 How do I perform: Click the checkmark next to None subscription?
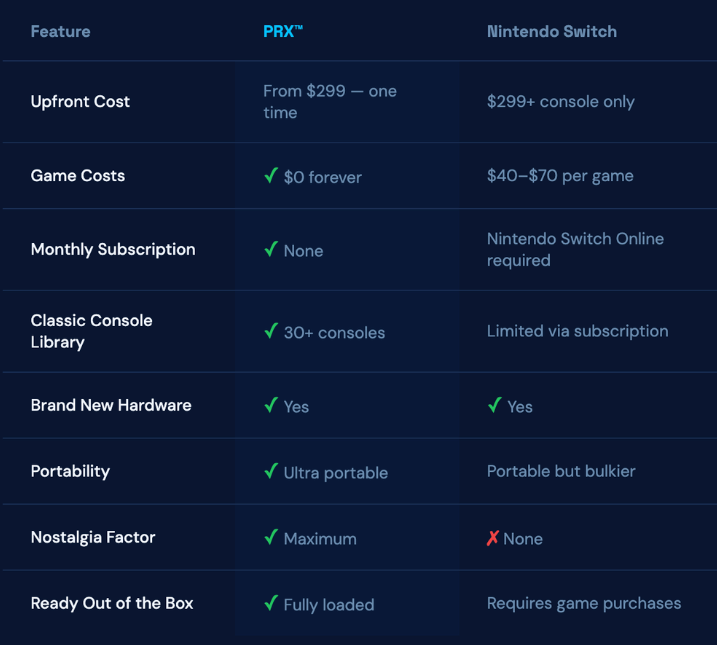[270, 250]
